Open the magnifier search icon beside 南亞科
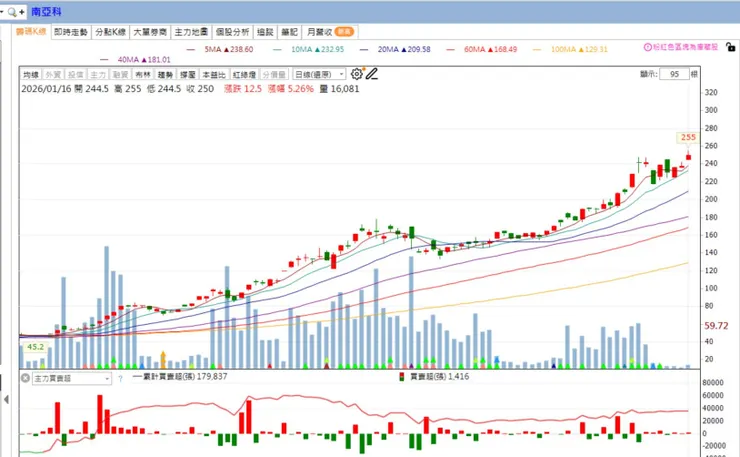Viewport: 740px width, 457px height. pyautogui.click(x=12, y=12)
